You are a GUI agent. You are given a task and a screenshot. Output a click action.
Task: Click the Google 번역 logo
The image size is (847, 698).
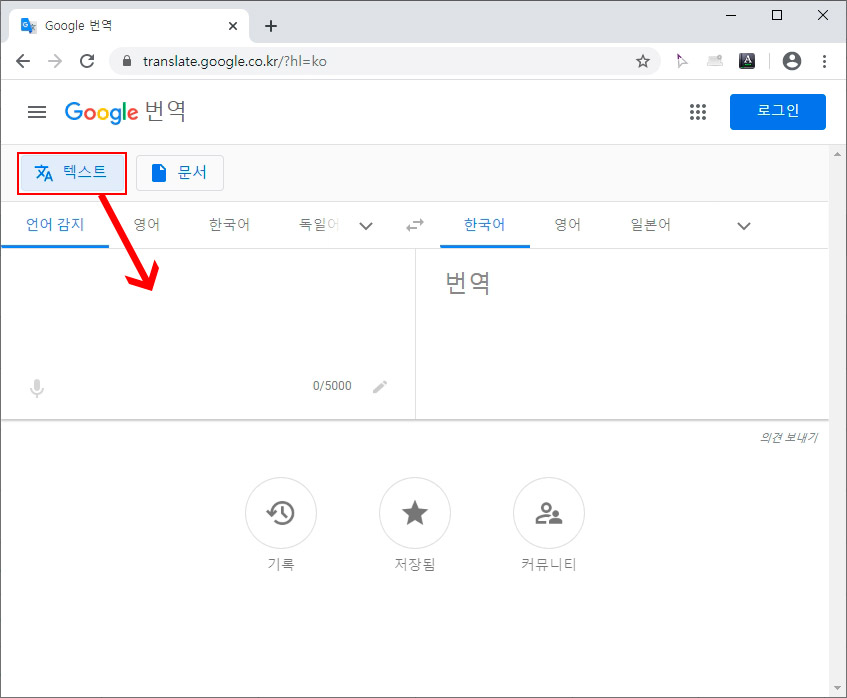[x=125, y=112]
